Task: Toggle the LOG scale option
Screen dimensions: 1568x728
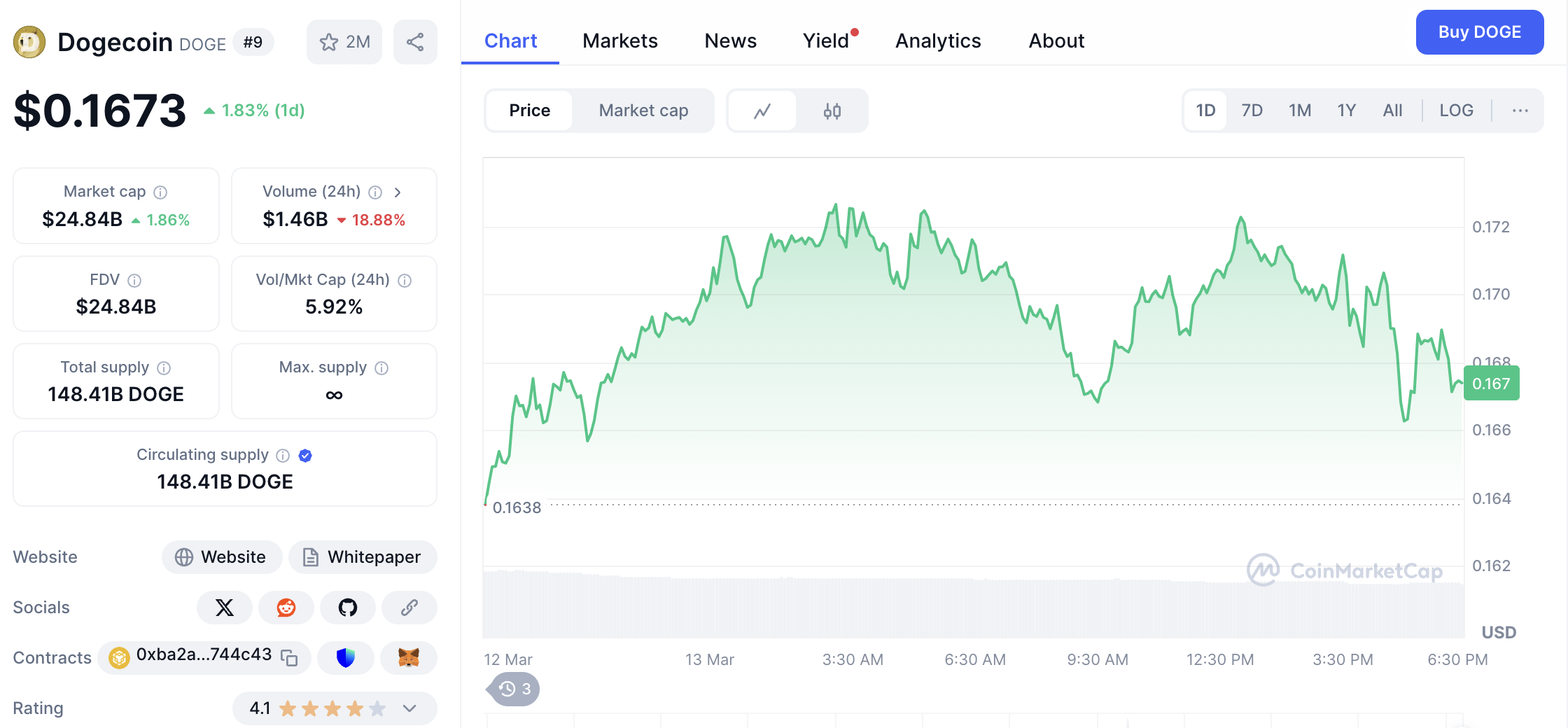Action: (x=1456, y=111)
